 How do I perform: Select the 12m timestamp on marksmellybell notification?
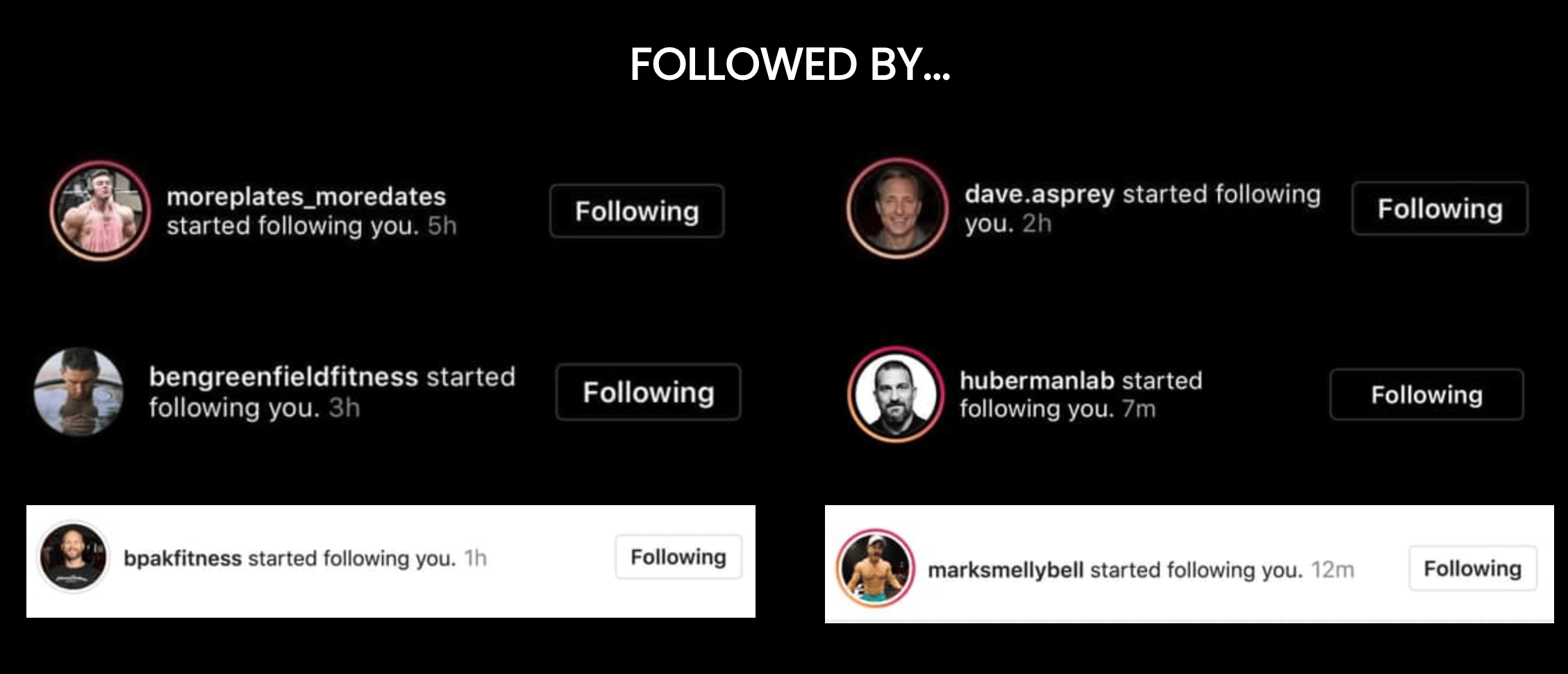1332,570
